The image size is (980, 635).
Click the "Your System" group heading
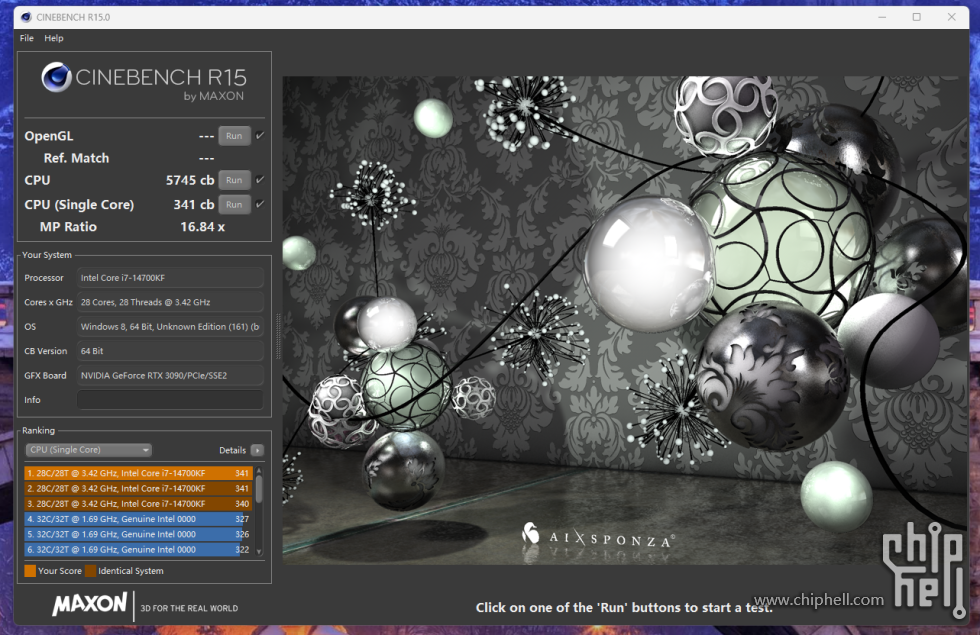tap(47, 255)
